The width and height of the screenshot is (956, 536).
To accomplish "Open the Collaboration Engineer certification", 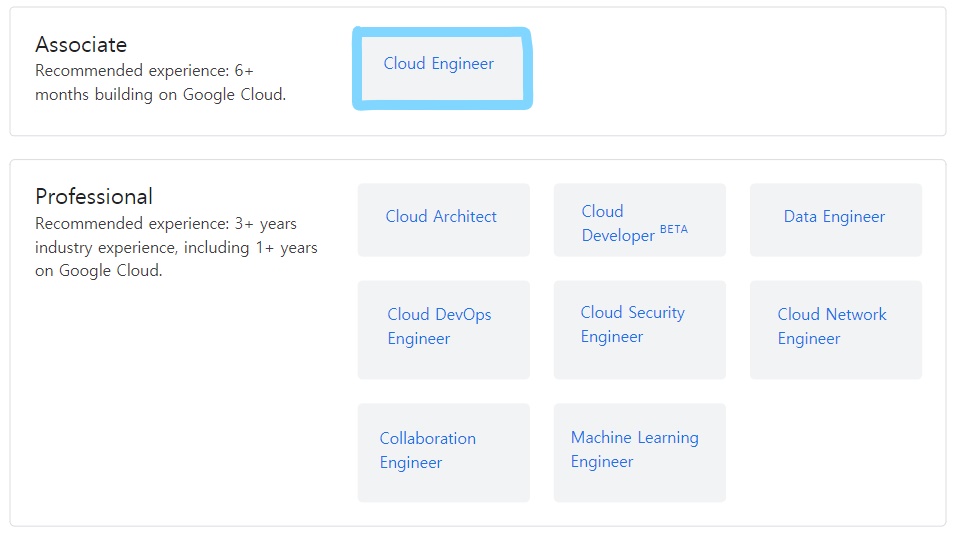I will click(x=443, y=452).
